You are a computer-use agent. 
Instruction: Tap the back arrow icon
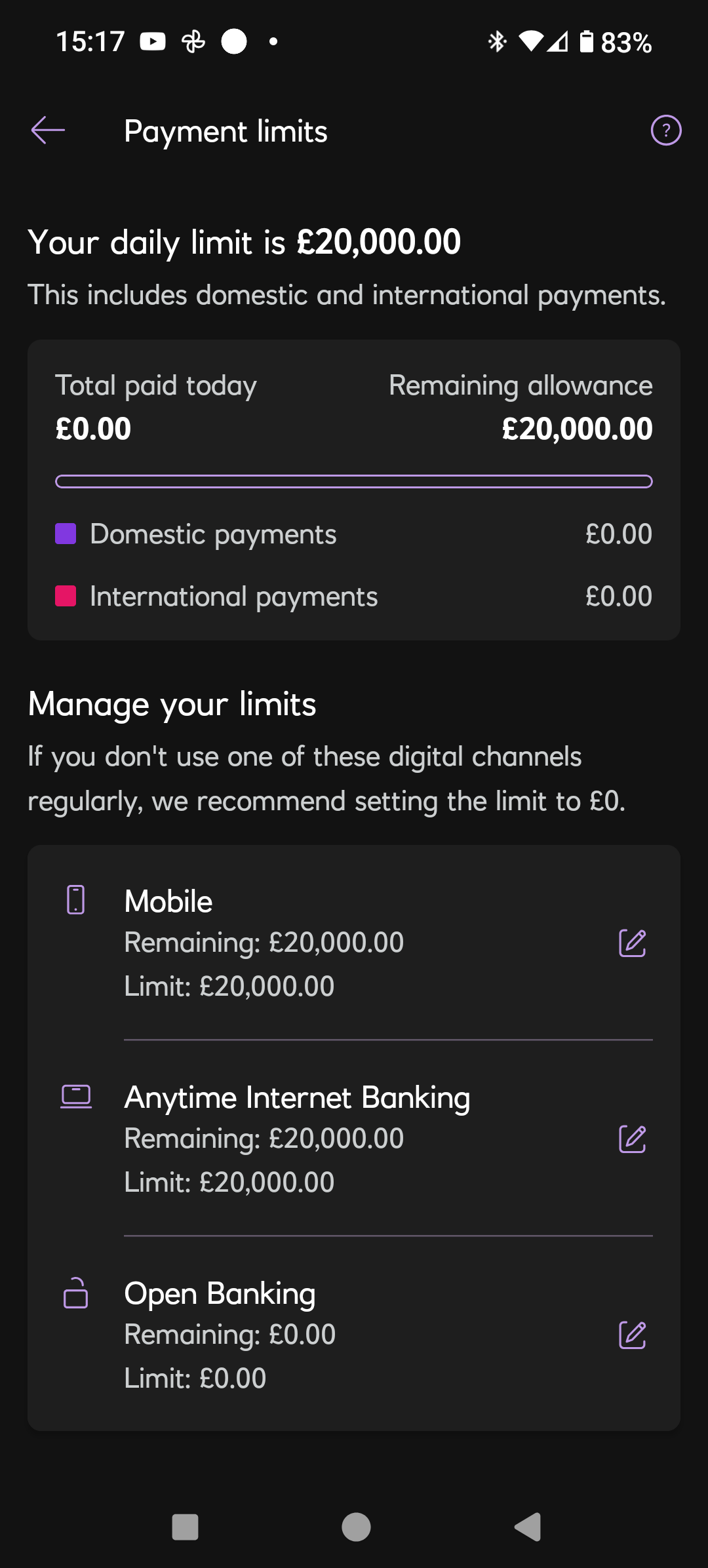click(48, 130)
